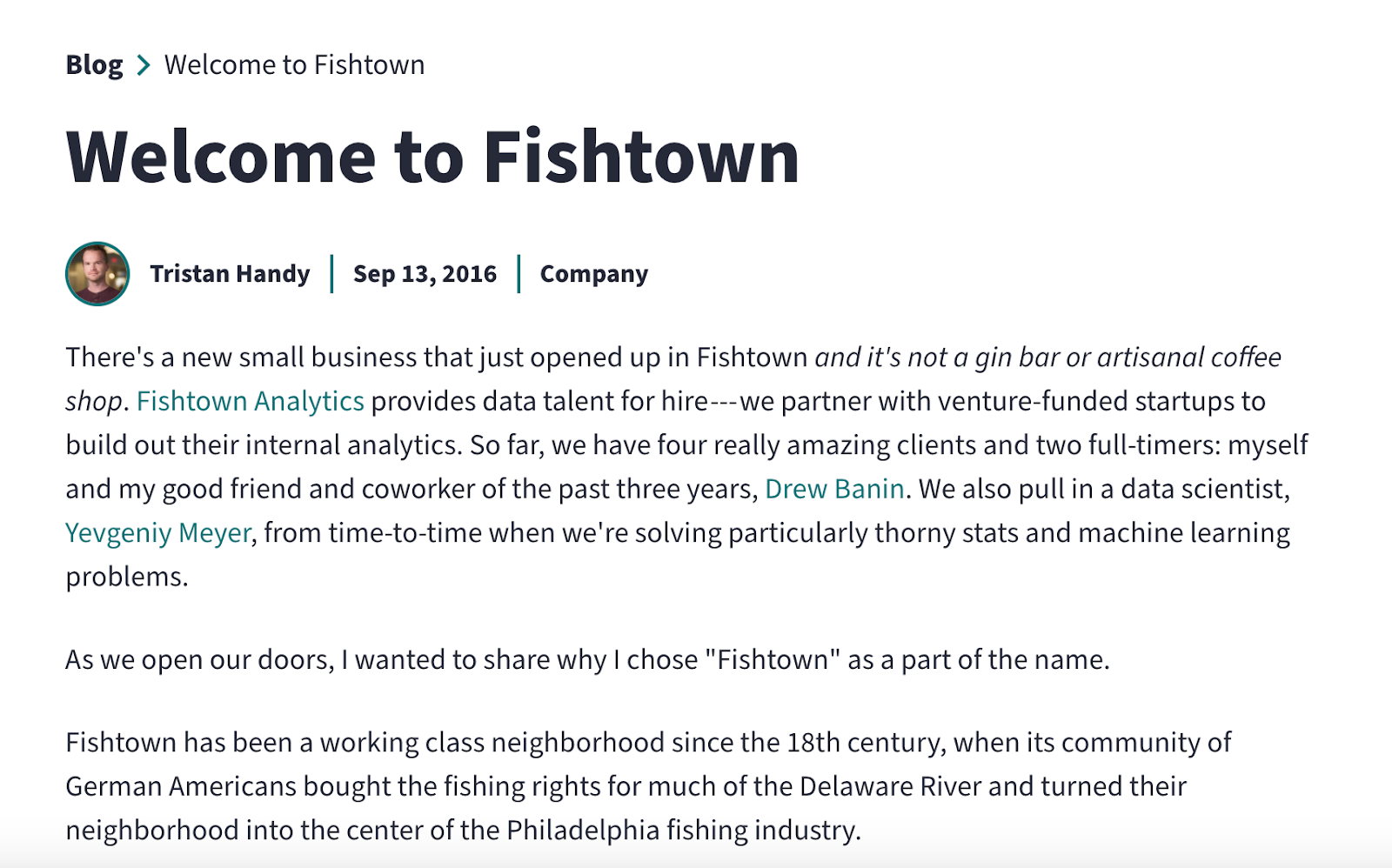
Task: Open the Company category link
Action: [593, 274]
